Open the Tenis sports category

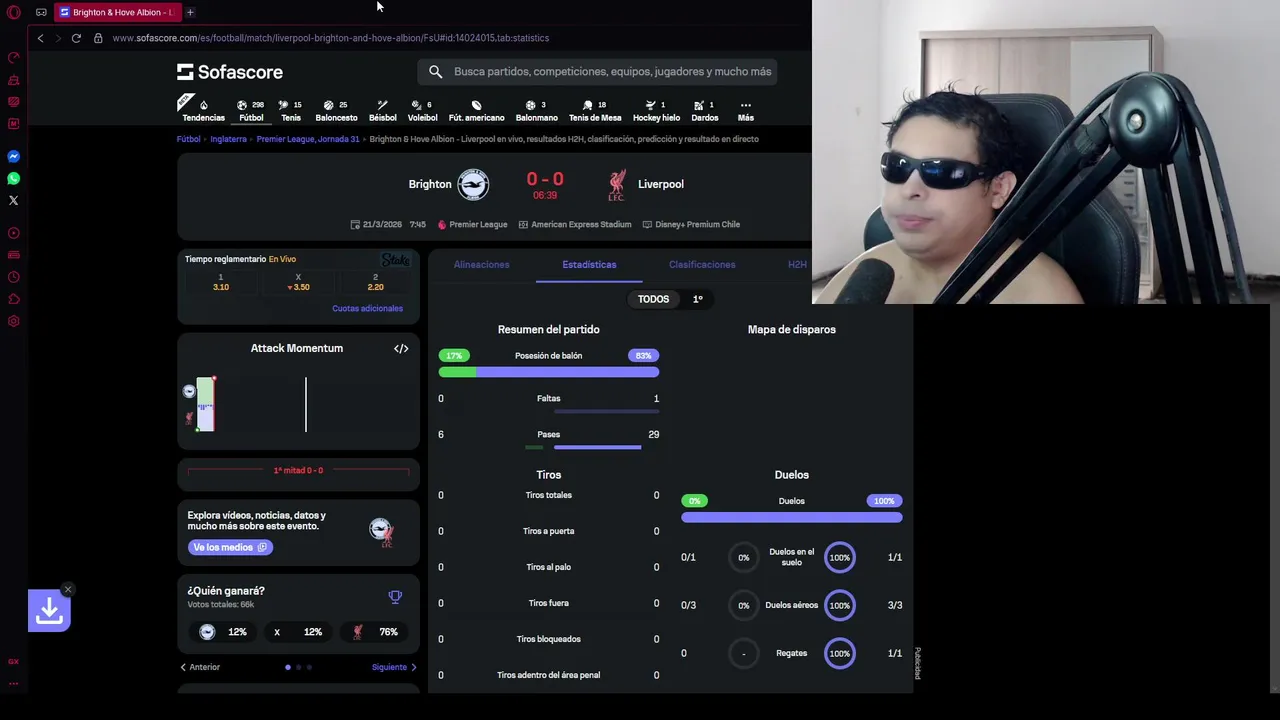click(291, 110)
